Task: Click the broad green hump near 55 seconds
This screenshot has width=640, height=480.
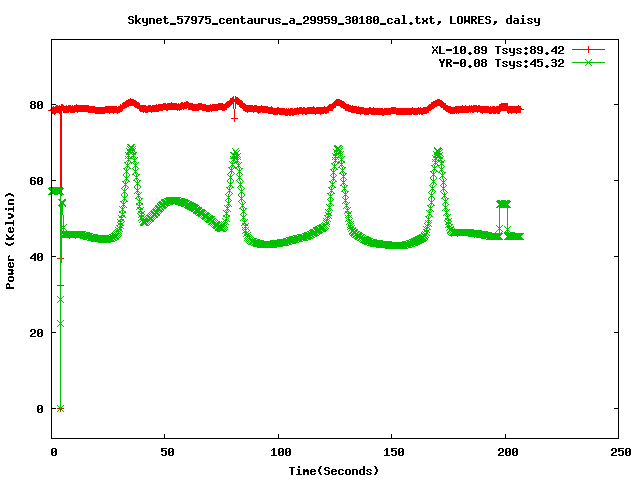Action: click(x=173, y=201)
